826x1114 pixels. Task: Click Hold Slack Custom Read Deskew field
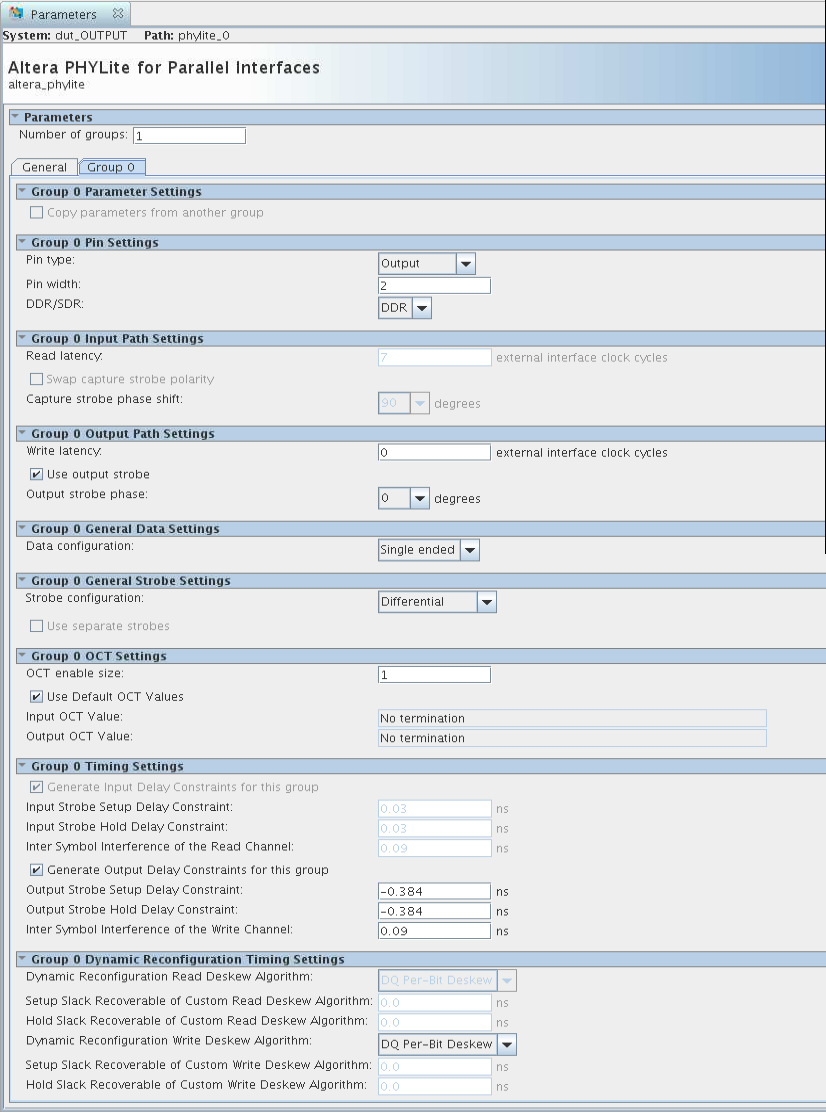(434, 1022)
